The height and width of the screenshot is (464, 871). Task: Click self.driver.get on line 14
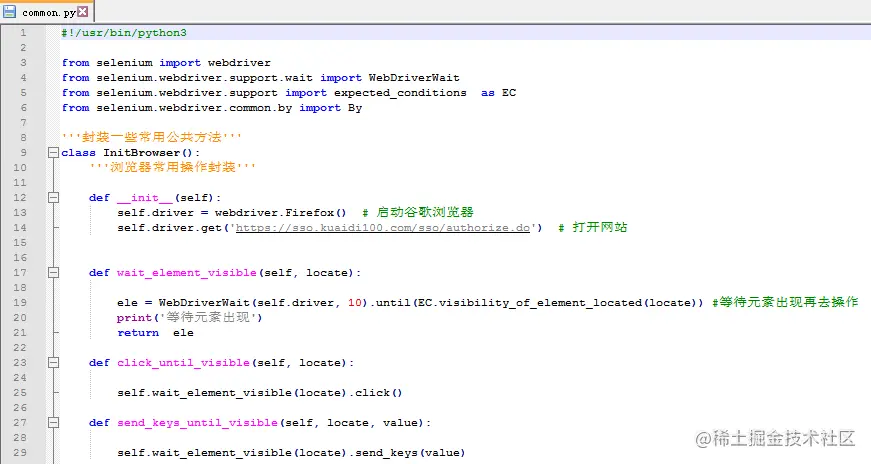tap(169, 227)
